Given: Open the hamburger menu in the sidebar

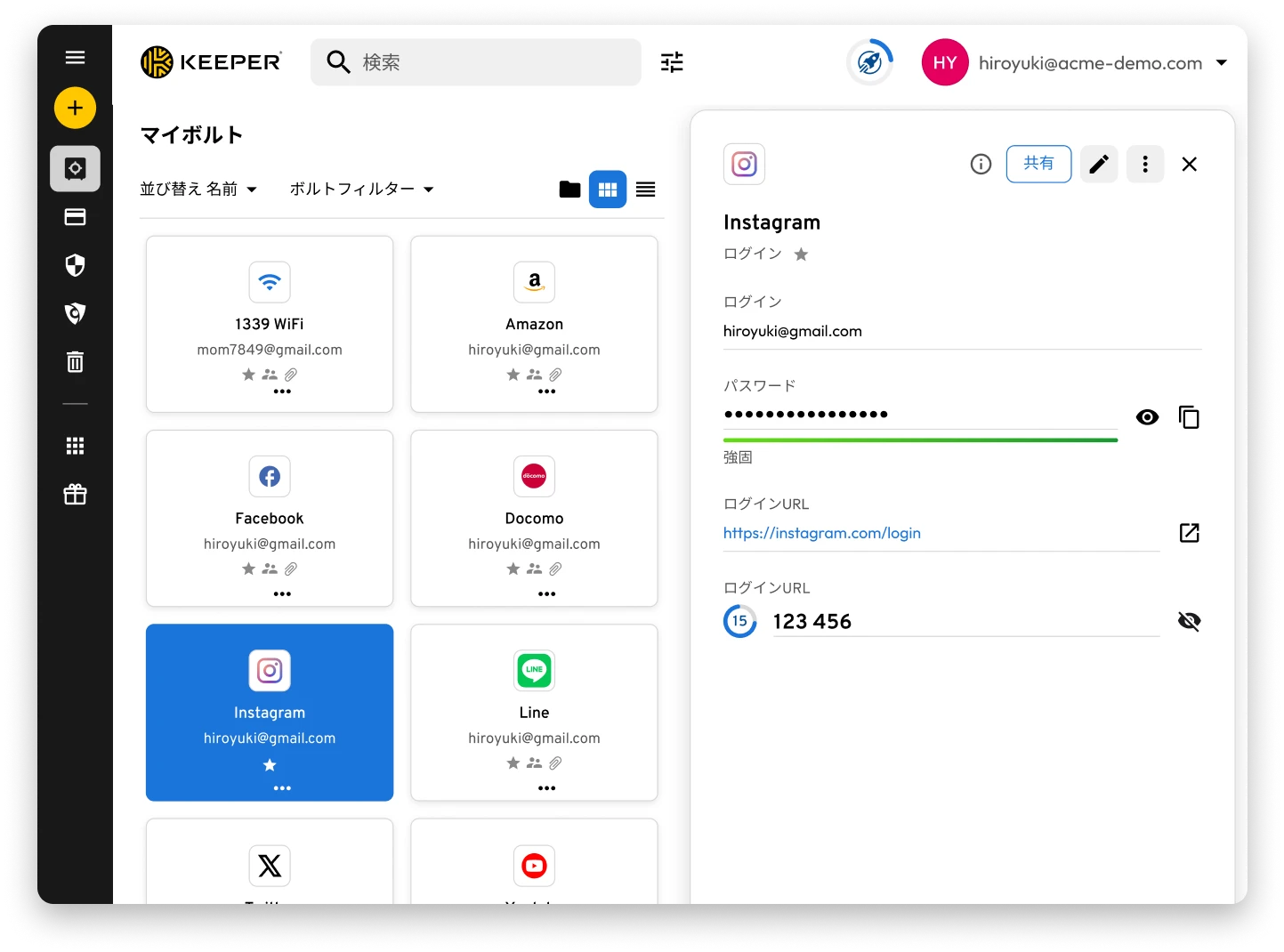Looking at the screenshot, I should [x=75, y=58].
